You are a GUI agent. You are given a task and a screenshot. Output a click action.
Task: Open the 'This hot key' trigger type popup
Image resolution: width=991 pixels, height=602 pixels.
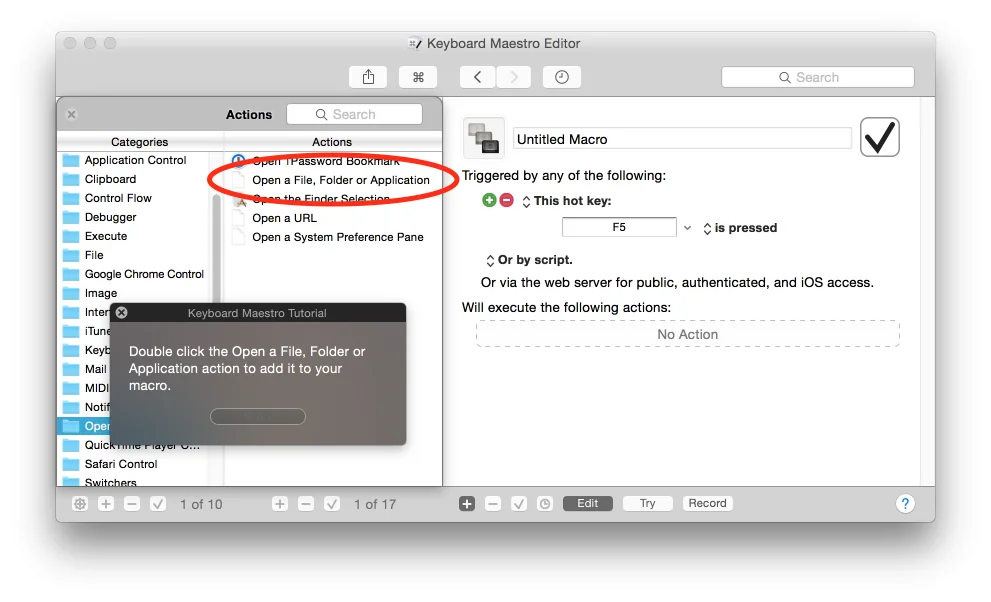pos(566,201)
